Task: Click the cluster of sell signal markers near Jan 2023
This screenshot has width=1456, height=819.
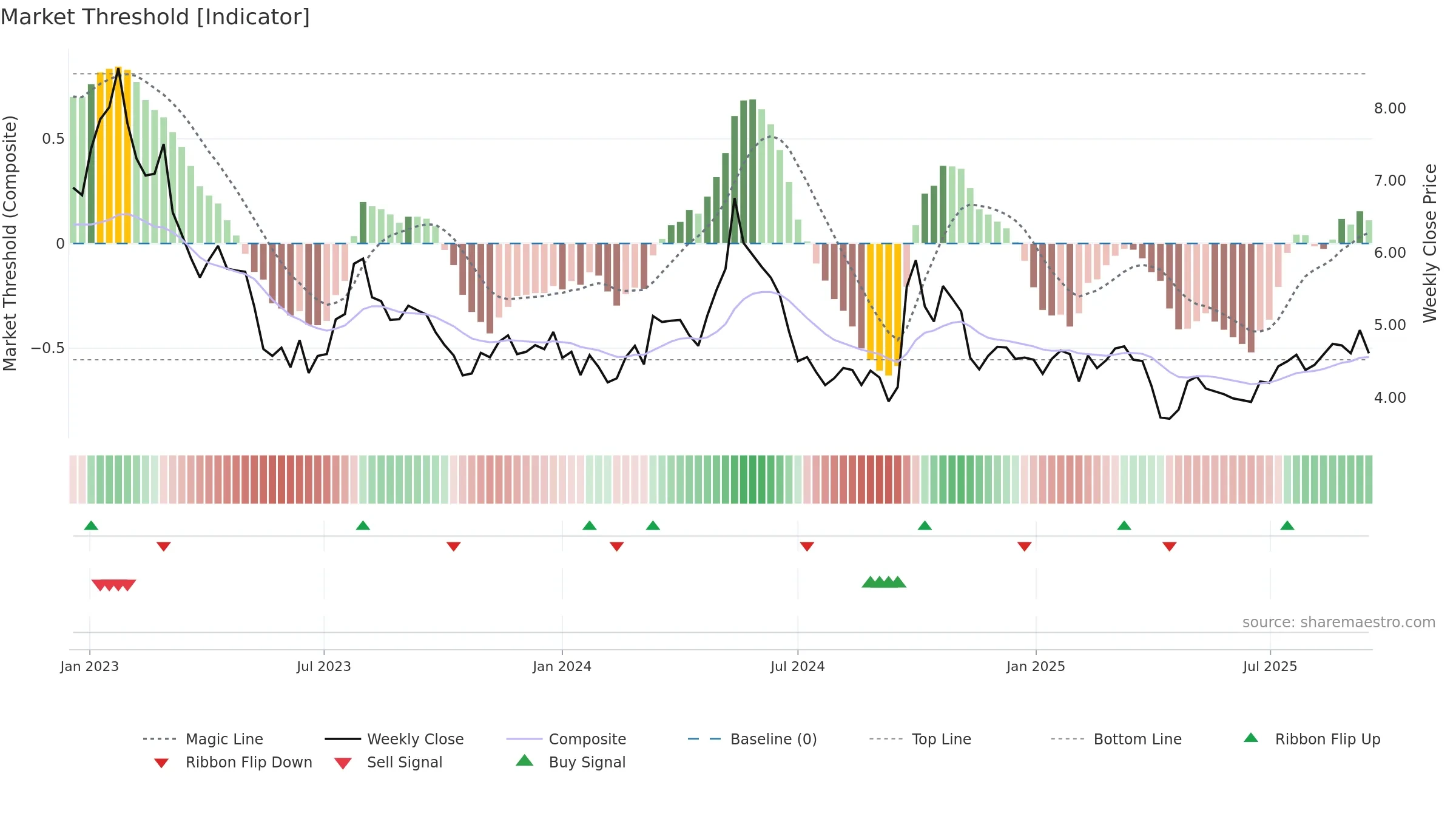Action: [x=113, y=585]
